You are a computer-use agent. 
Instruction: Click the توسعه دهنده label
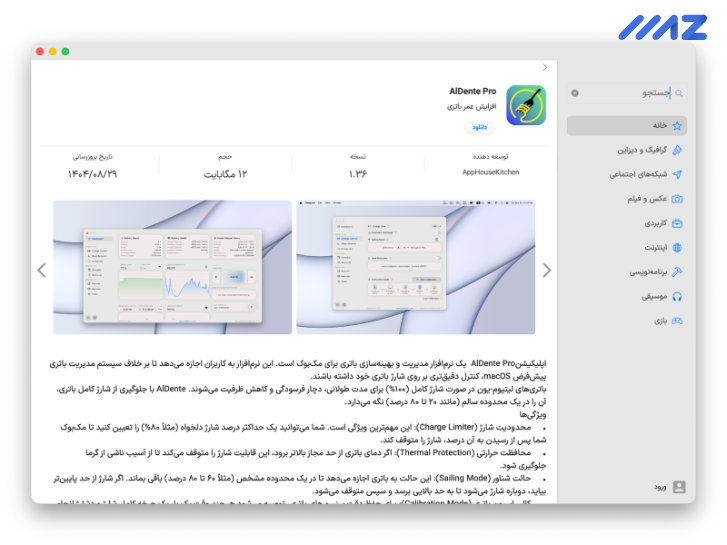(x=491, y=156)
